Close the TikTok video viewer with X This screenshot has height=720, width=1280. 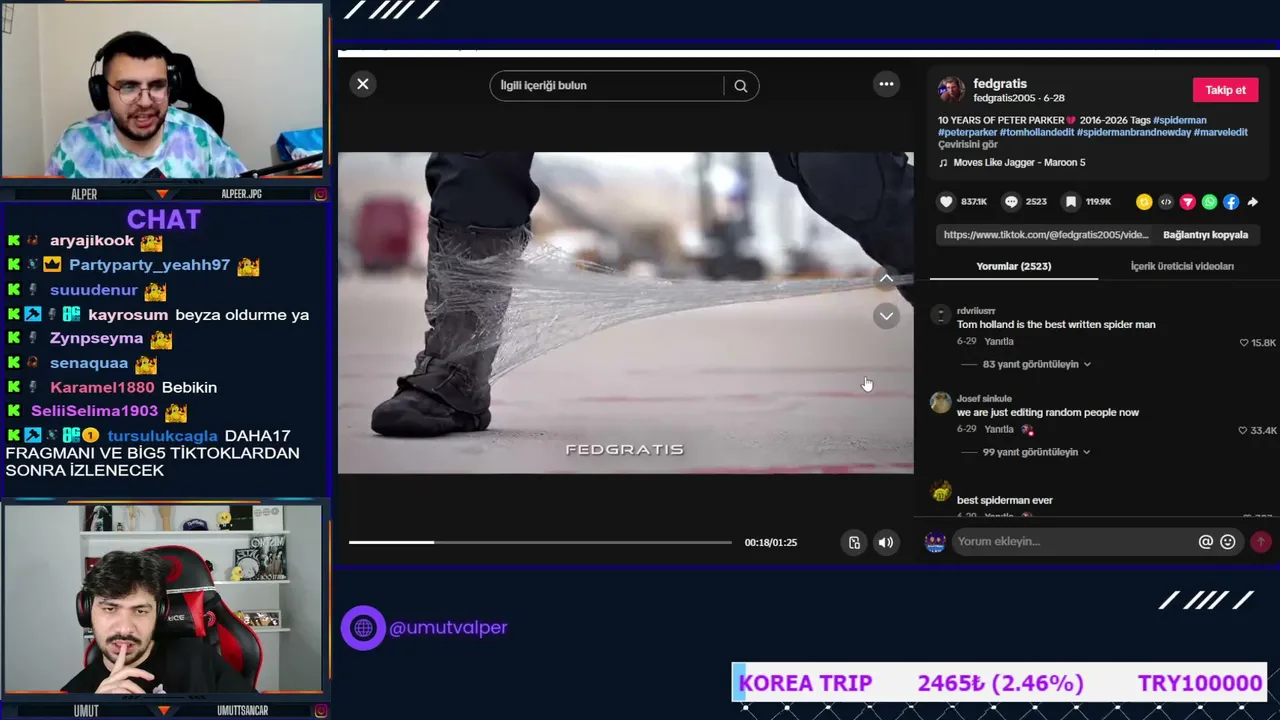363,84
